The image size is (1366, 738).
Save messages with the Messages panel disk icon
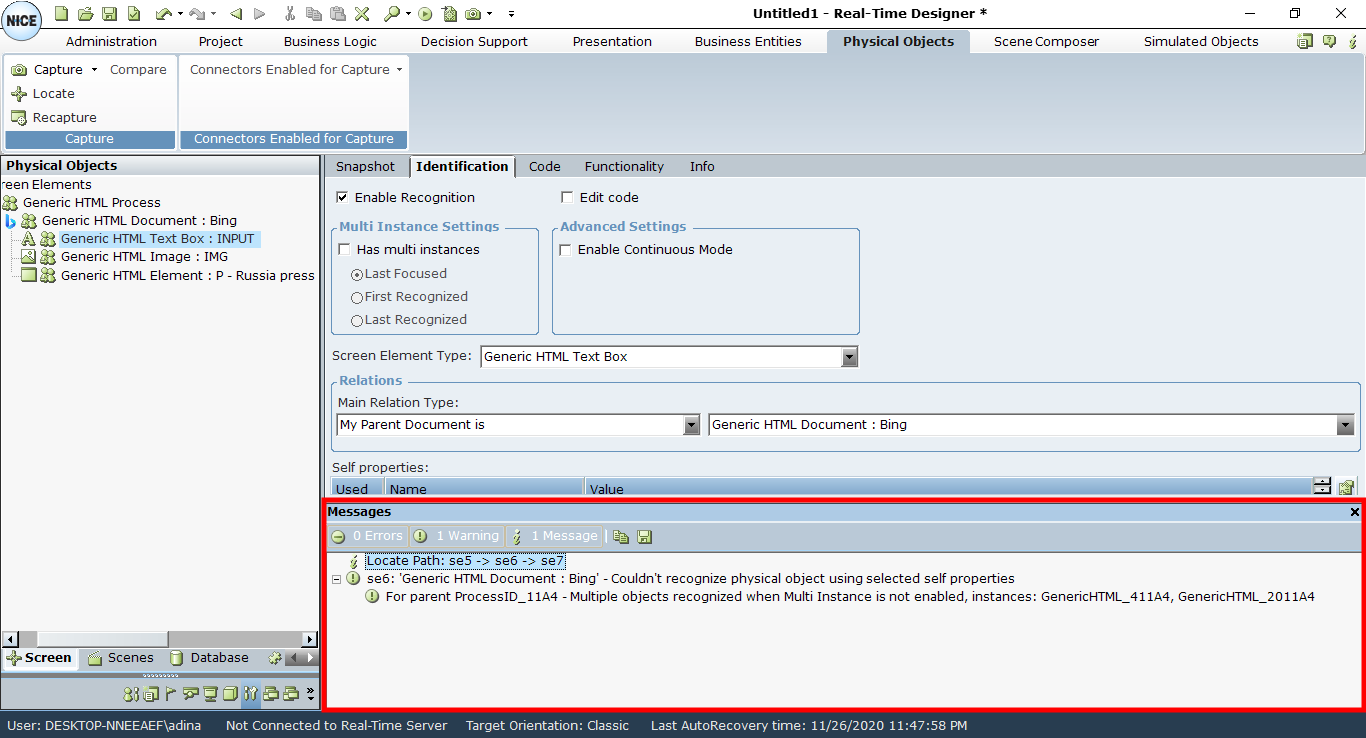click(x=644, y=536)
